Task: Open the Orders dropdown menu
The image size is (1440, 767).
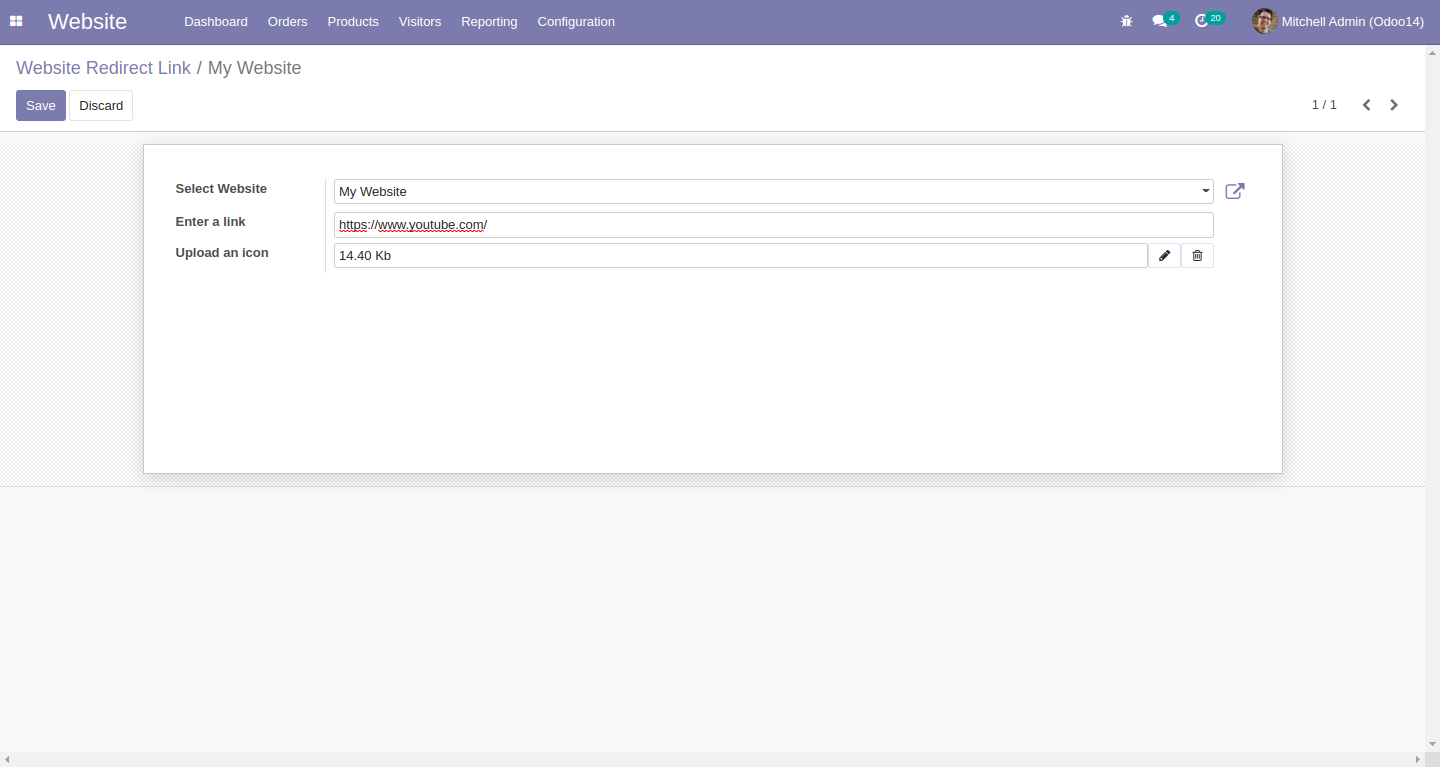Action: coord(287,21)
